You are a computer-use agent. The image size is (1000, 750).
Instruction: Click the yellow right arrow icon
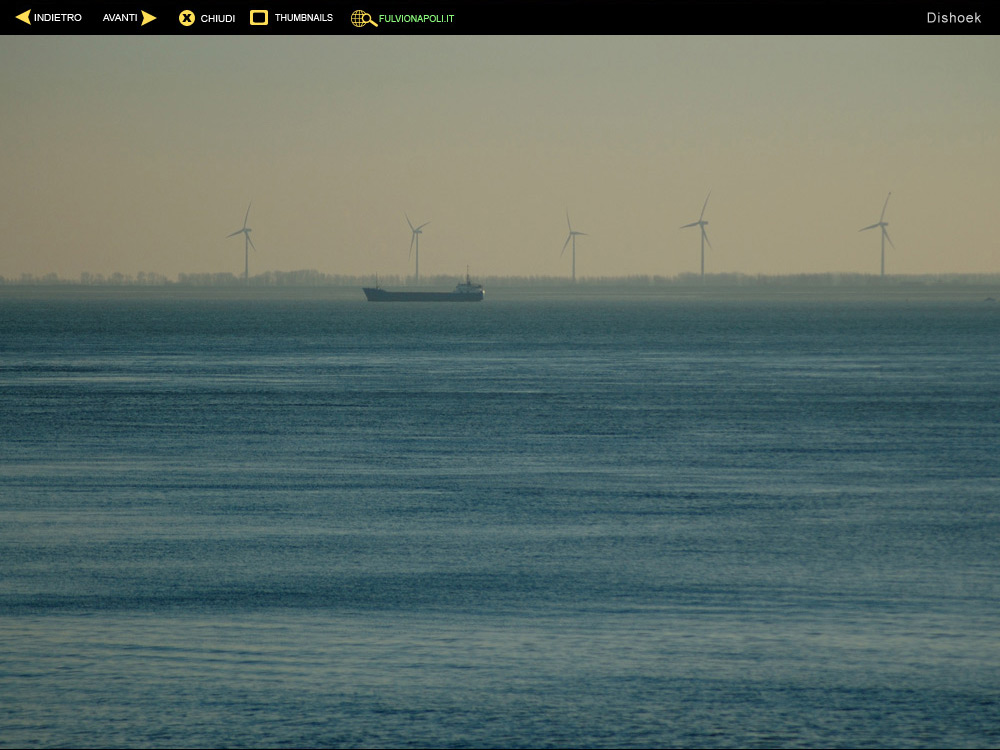coord(149,18)
